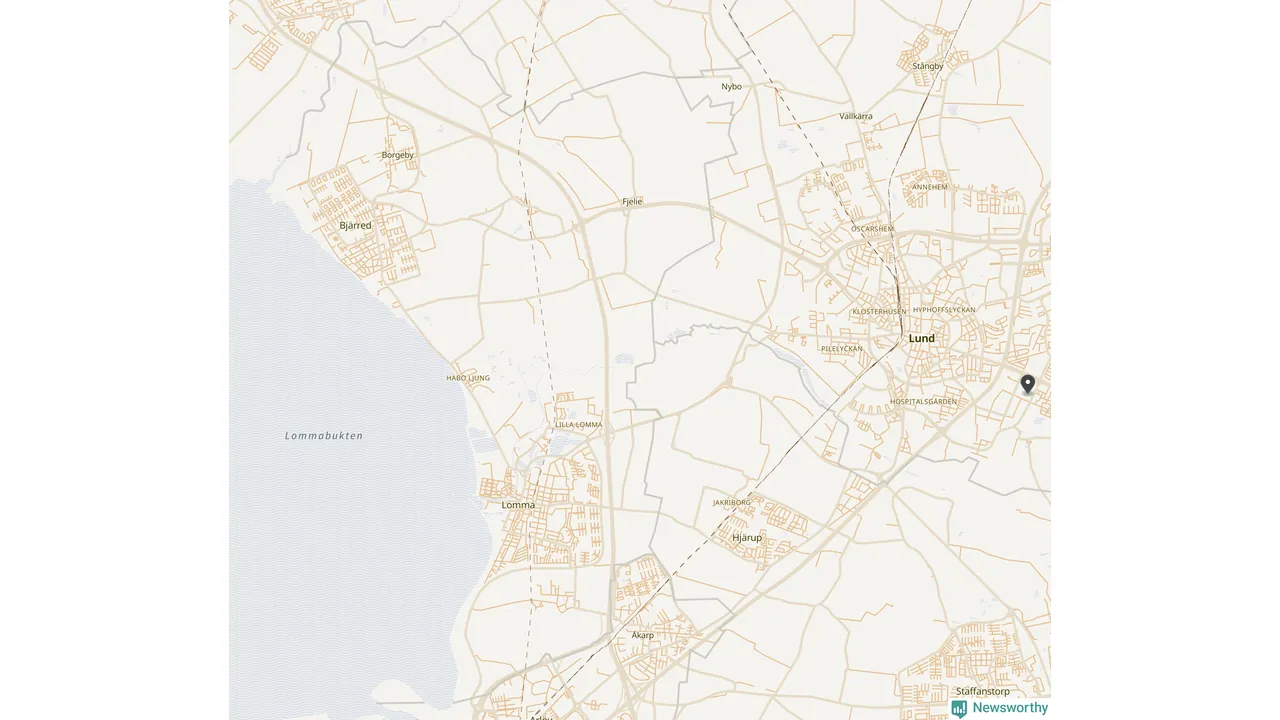Click the Hospitalsgården district label
Image resolution: width=1280 pixels, height=720 pixels.
coord(922,401)
